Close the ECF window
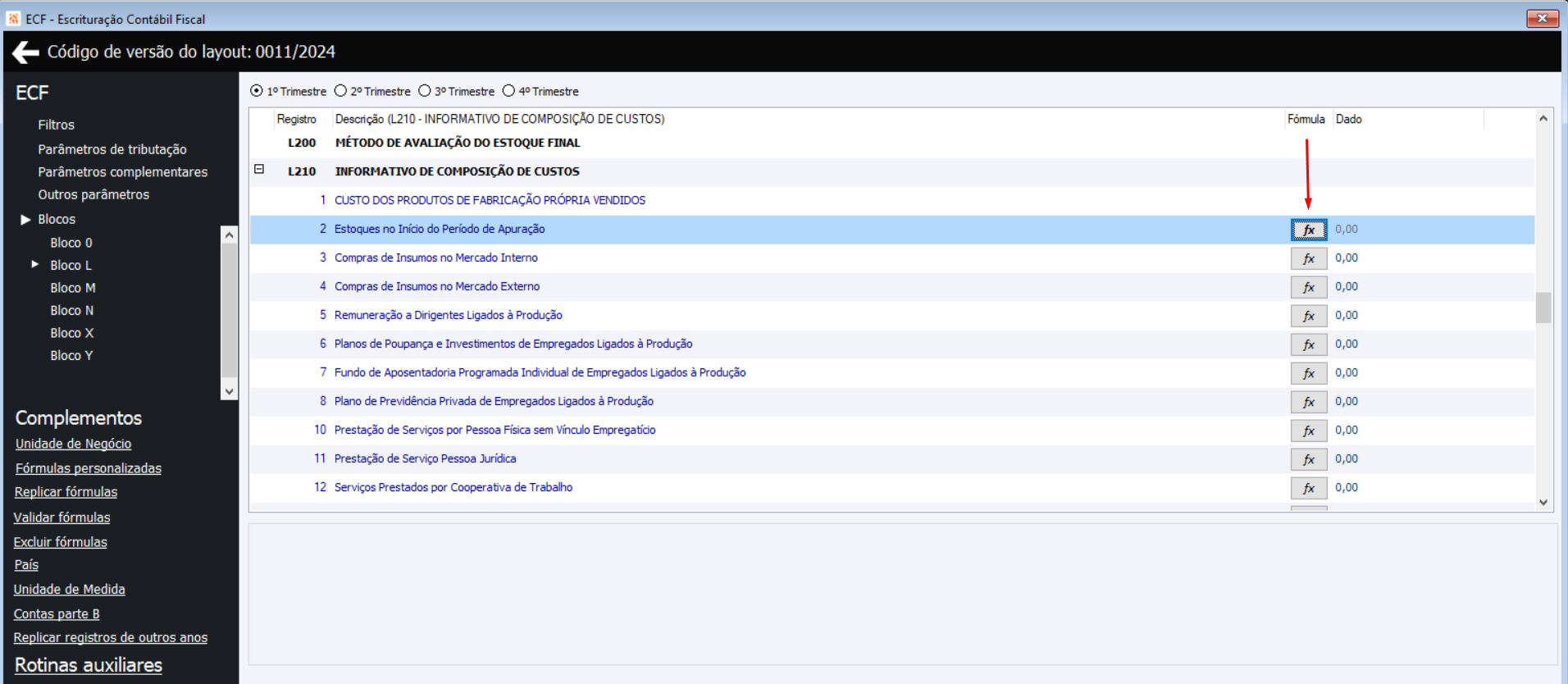 tap(1542, 18)
